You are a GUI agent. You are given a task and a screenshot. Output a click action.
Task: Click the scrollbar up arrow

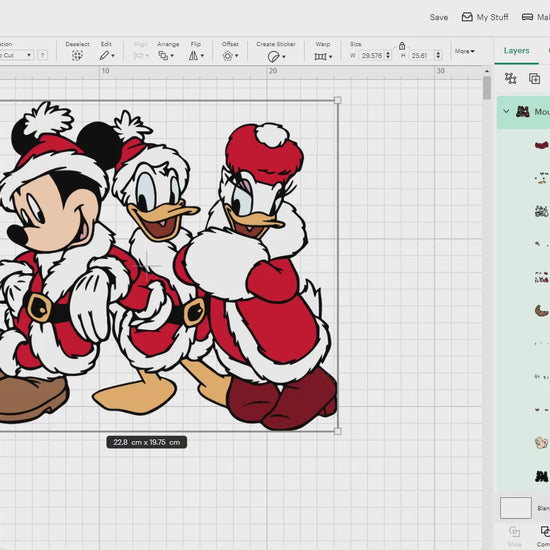click(x=487, y=71)
